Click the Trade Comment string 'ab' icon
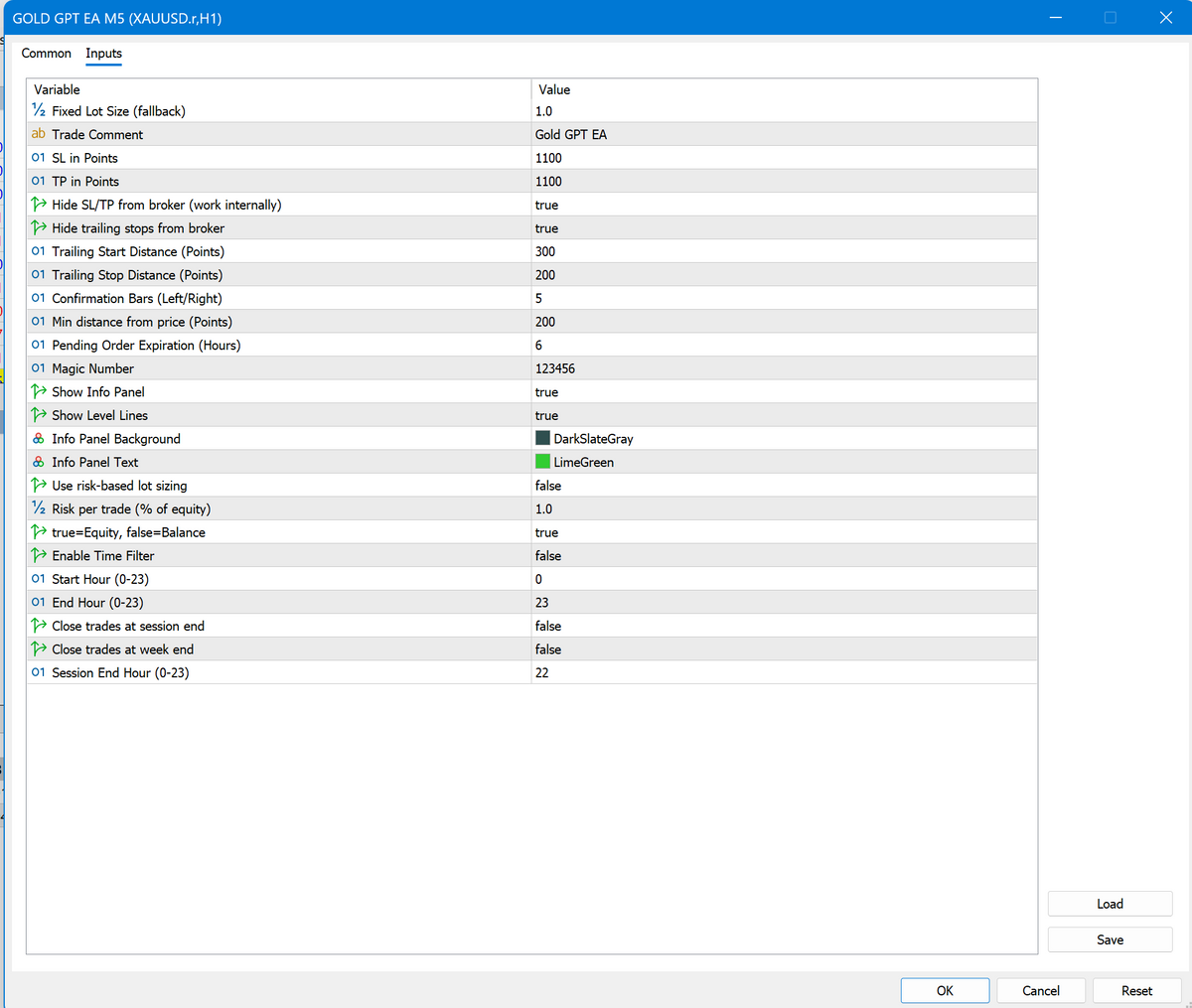The width and height of the screenshot is (1192, 1008). pyautogui.click(x=38, y=134)
